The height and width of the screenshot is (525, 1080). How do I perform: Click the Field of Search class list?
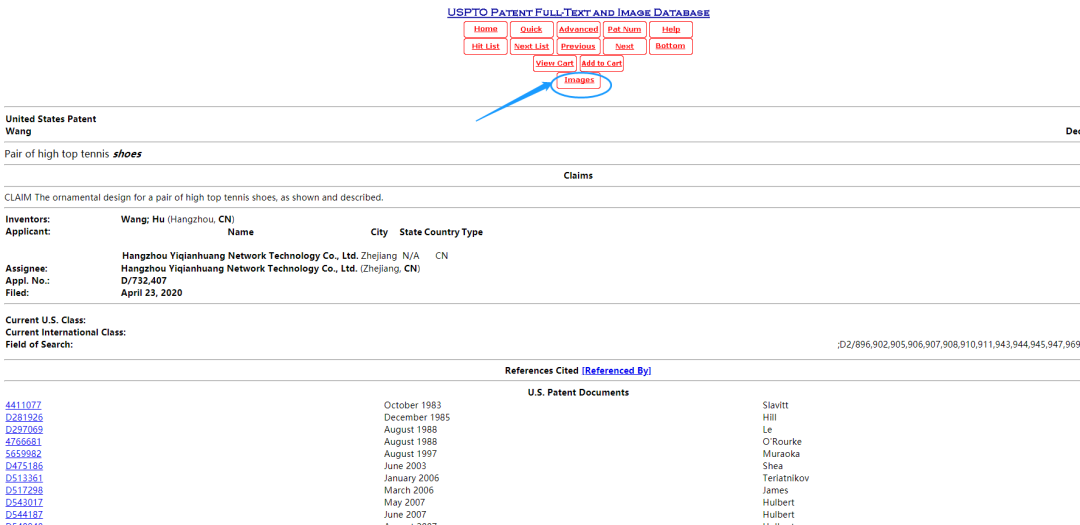(958, 344)
